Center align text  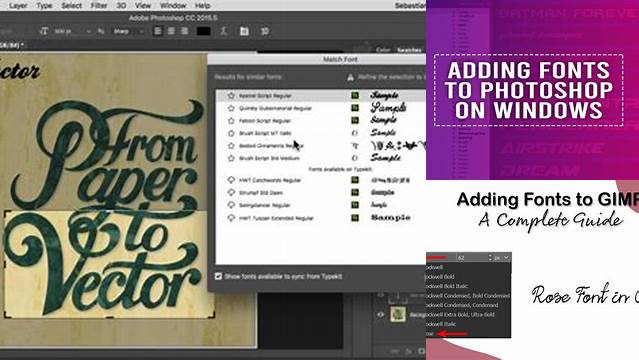[x=171, y=31]
